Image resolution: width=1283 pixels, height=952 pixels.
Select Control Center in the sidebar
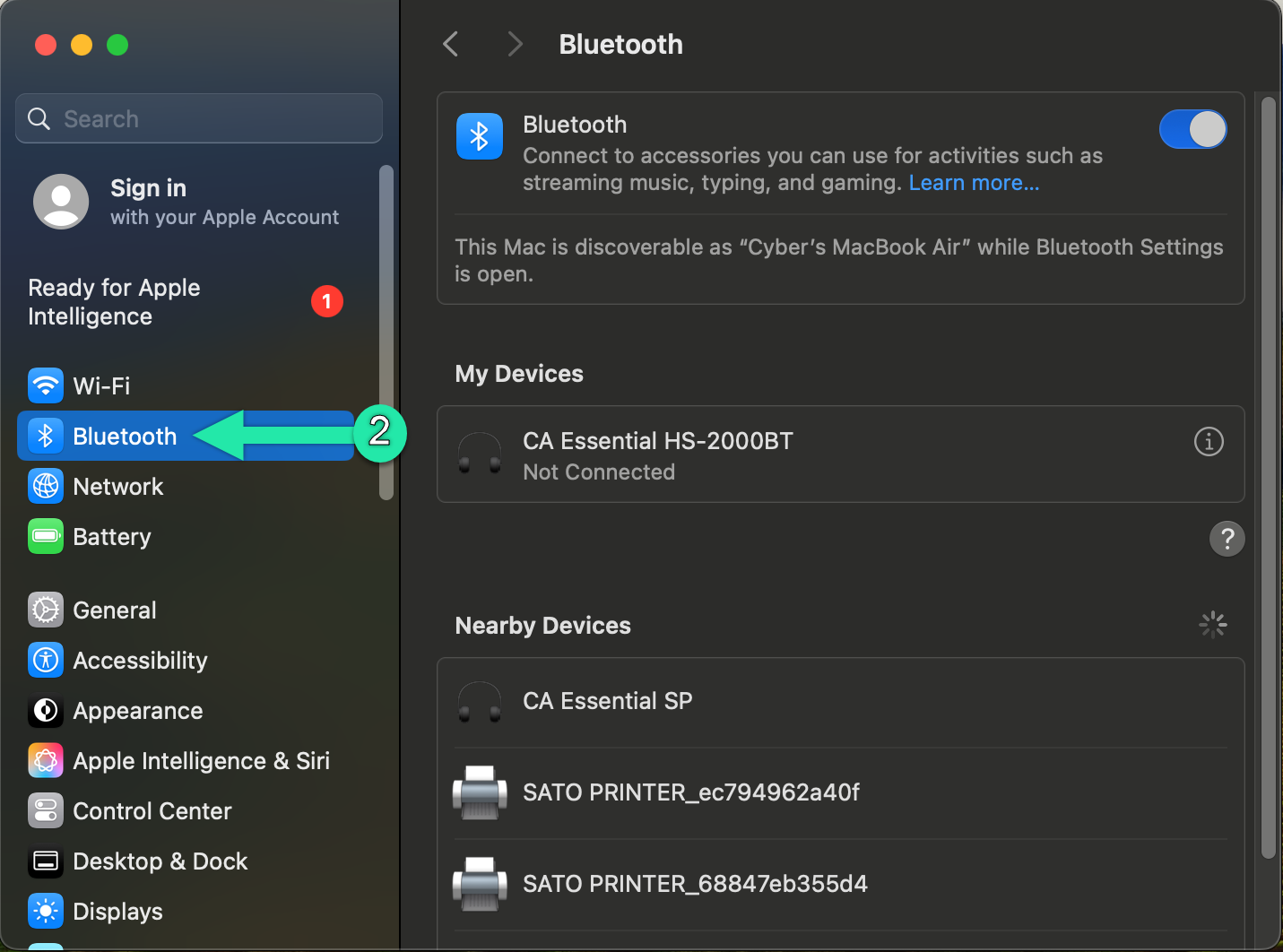point(186,811)
